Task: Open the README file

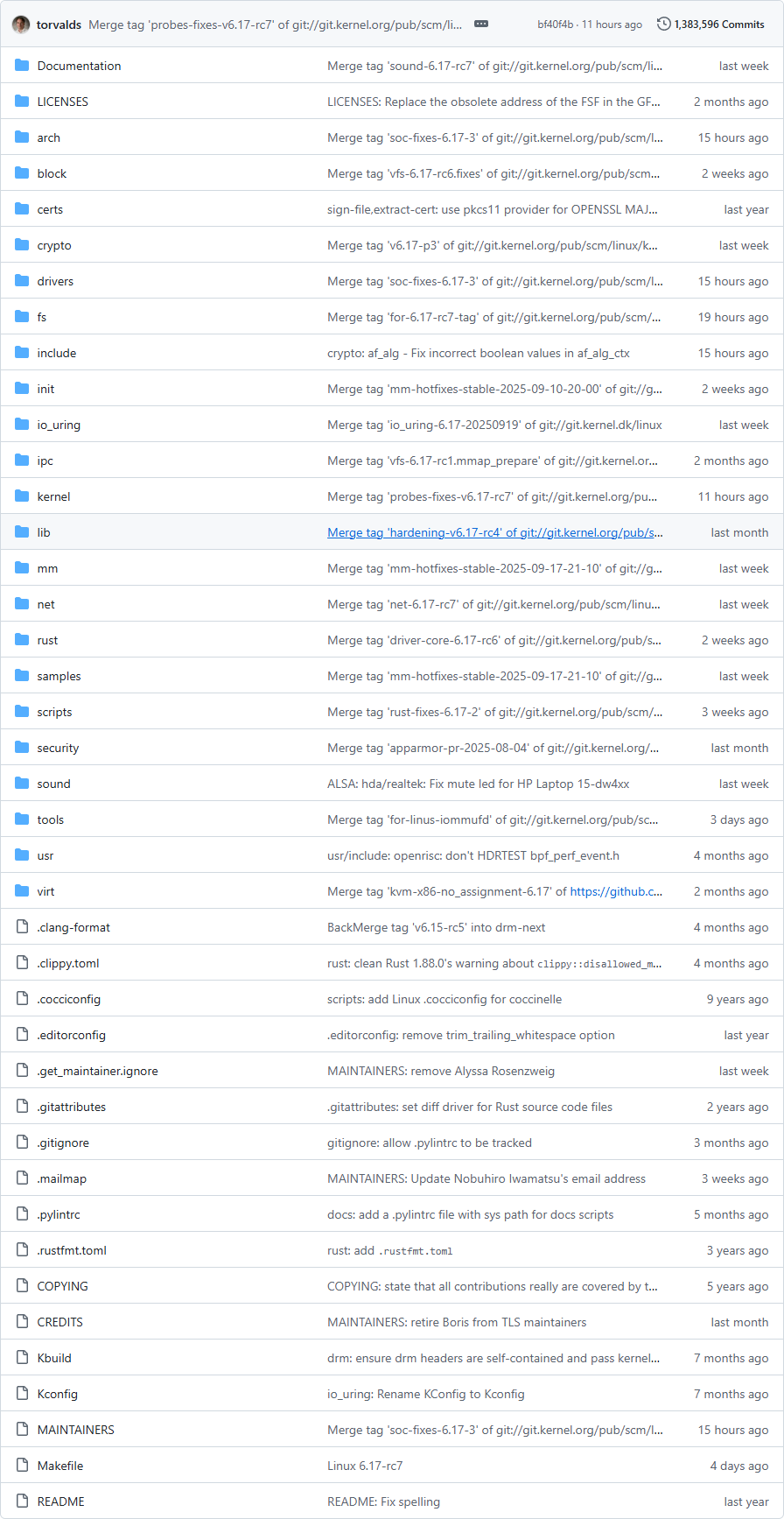Action: 60,1501
